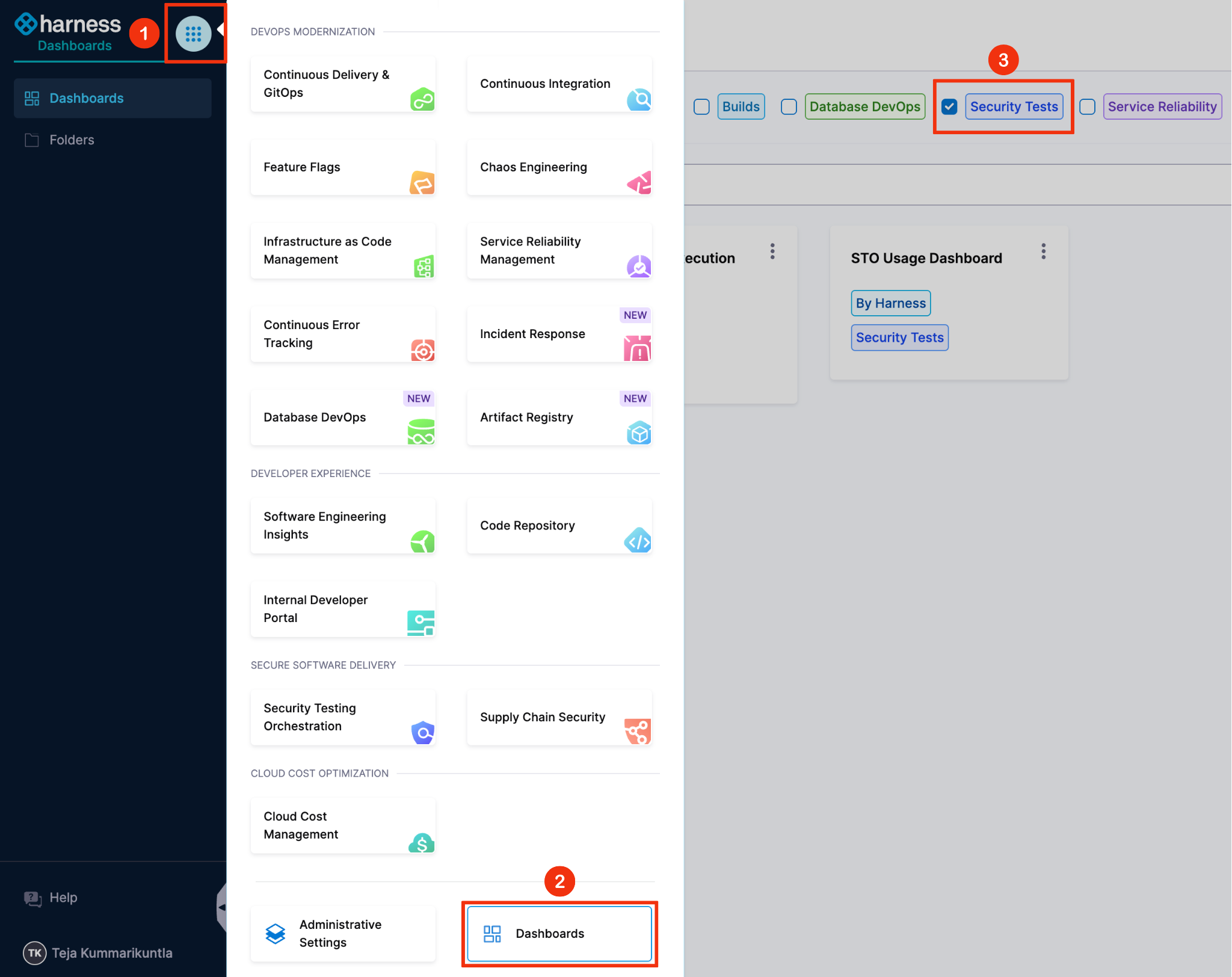Select Chaos Engineering module card
1232x977 pixels.
[559, 167]
